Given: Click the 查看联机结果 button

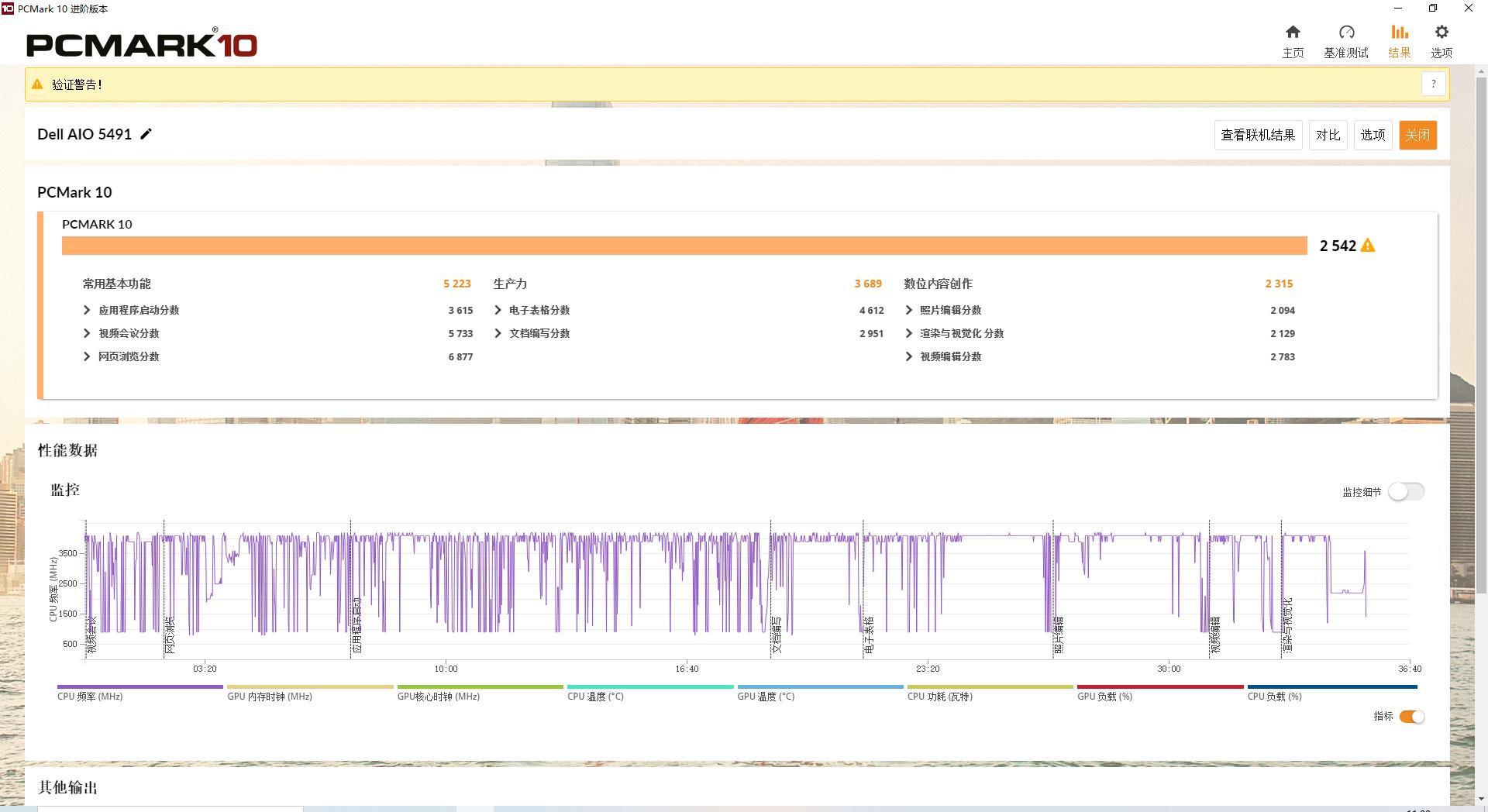Looking at the screenshot, I should pos(1258,135).
